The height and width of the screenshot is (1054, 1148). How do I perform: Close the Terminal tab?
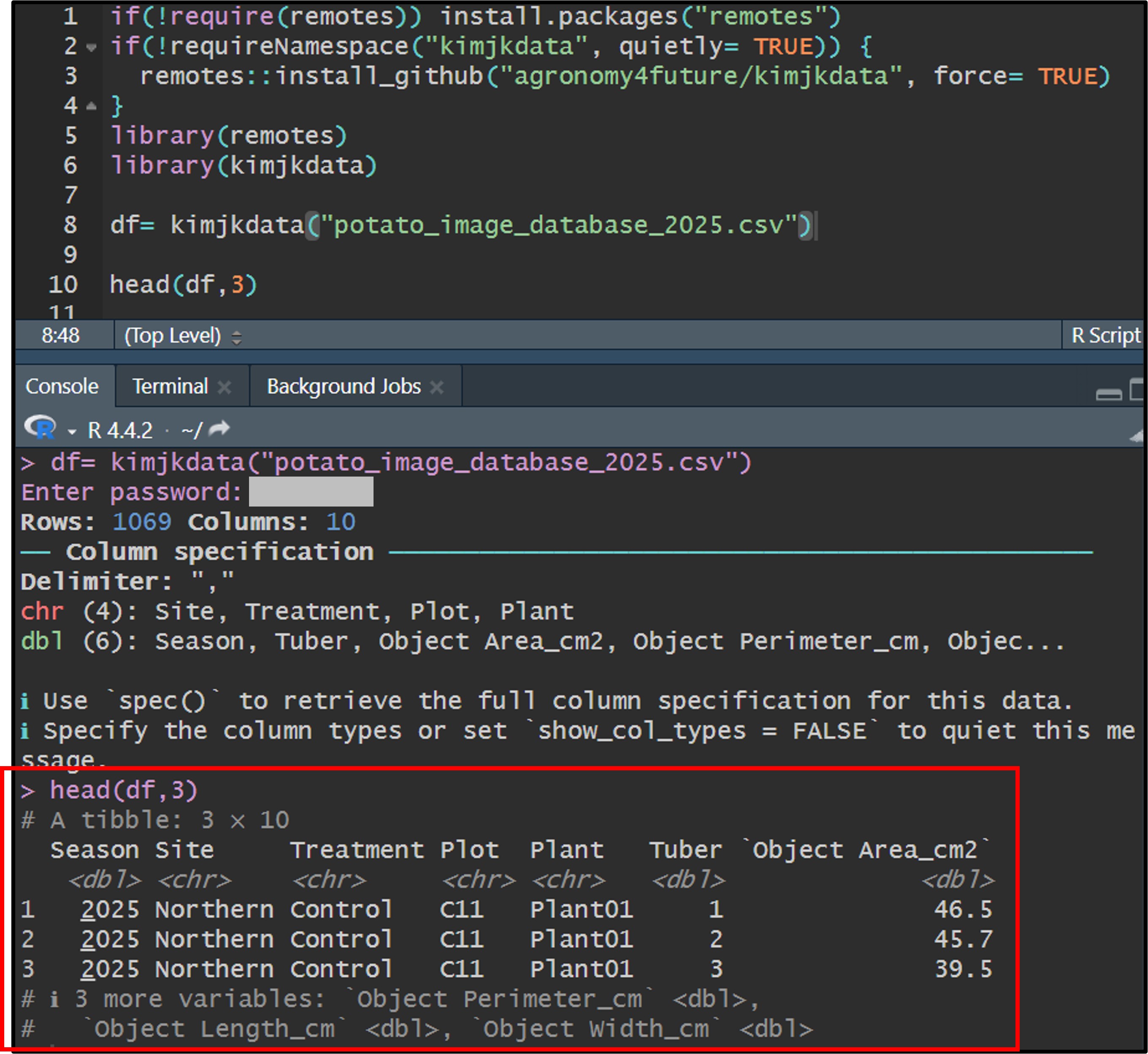click(x=225, y=387)
